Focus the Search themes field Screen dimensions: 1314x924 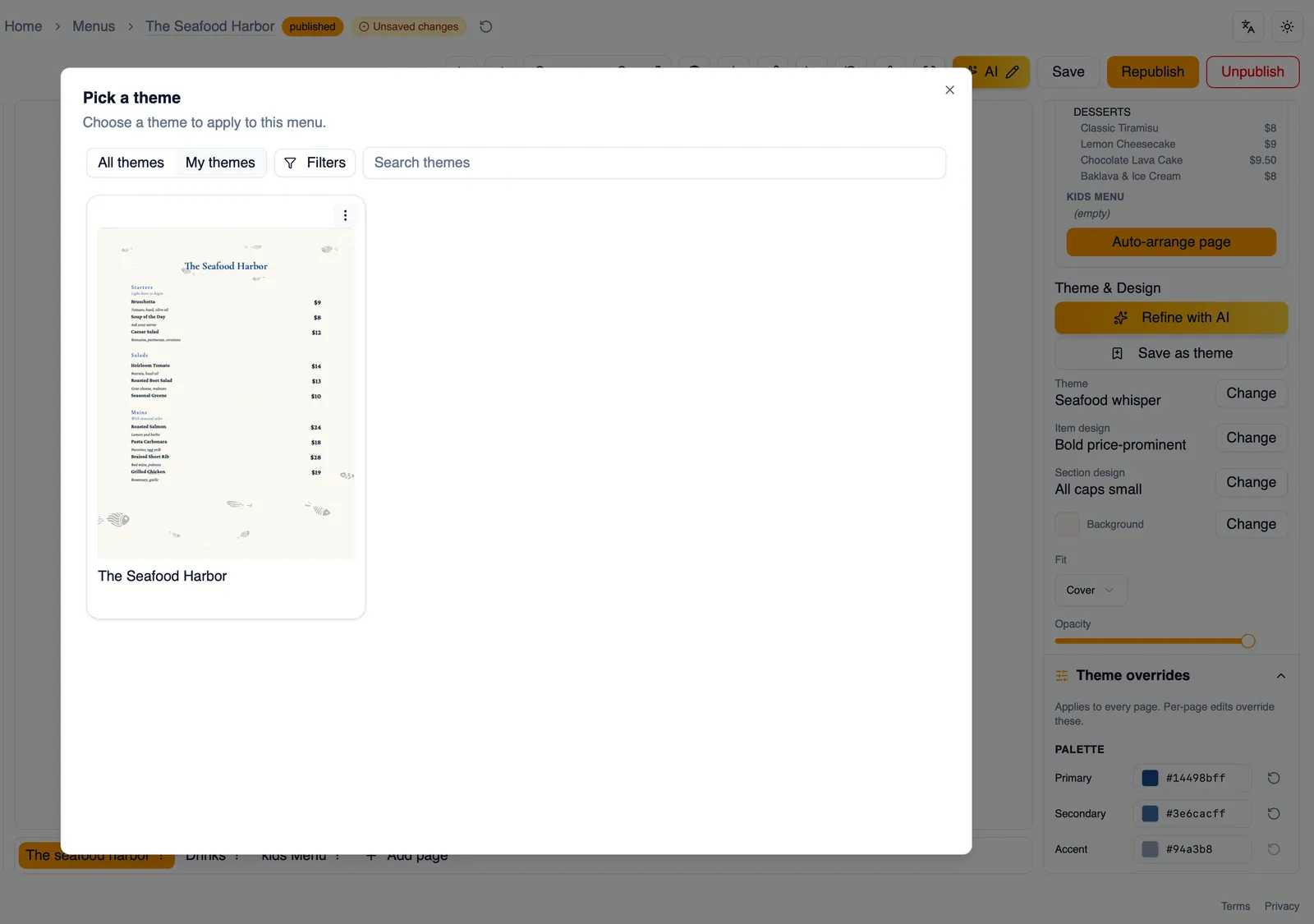pyautogui.click(x=654, y=163)
